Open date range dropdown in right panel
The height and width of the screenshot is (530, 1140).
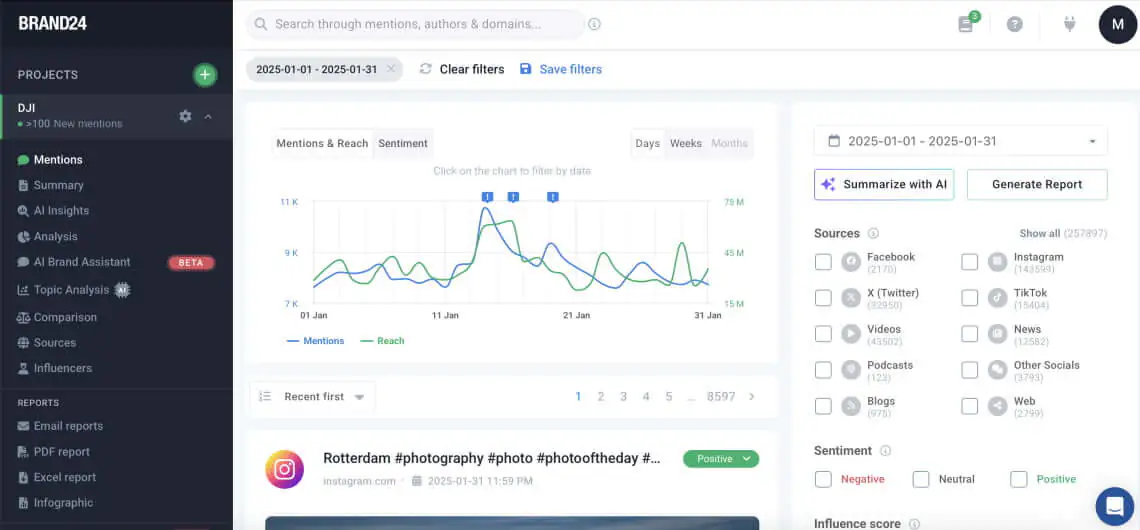click(x=961, y=141)
